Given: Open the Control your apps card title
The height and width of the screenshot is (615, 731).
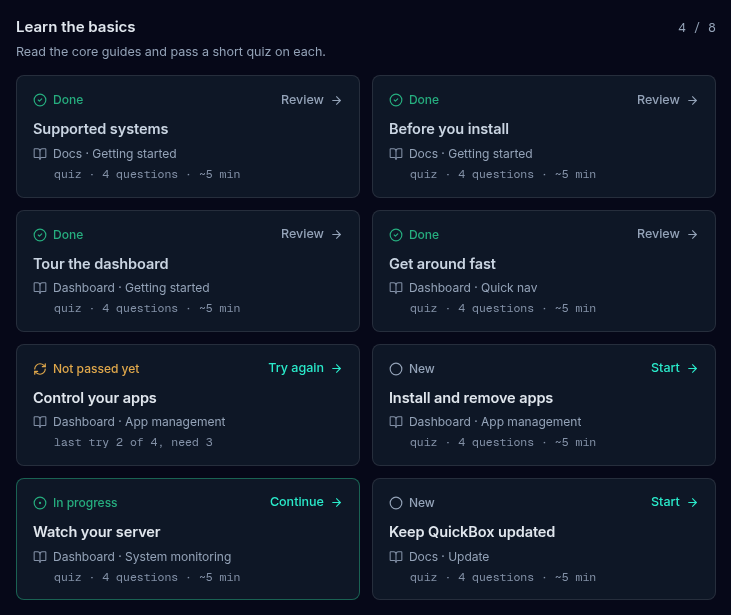Looking at the screenshot, I should coord(95,398).
